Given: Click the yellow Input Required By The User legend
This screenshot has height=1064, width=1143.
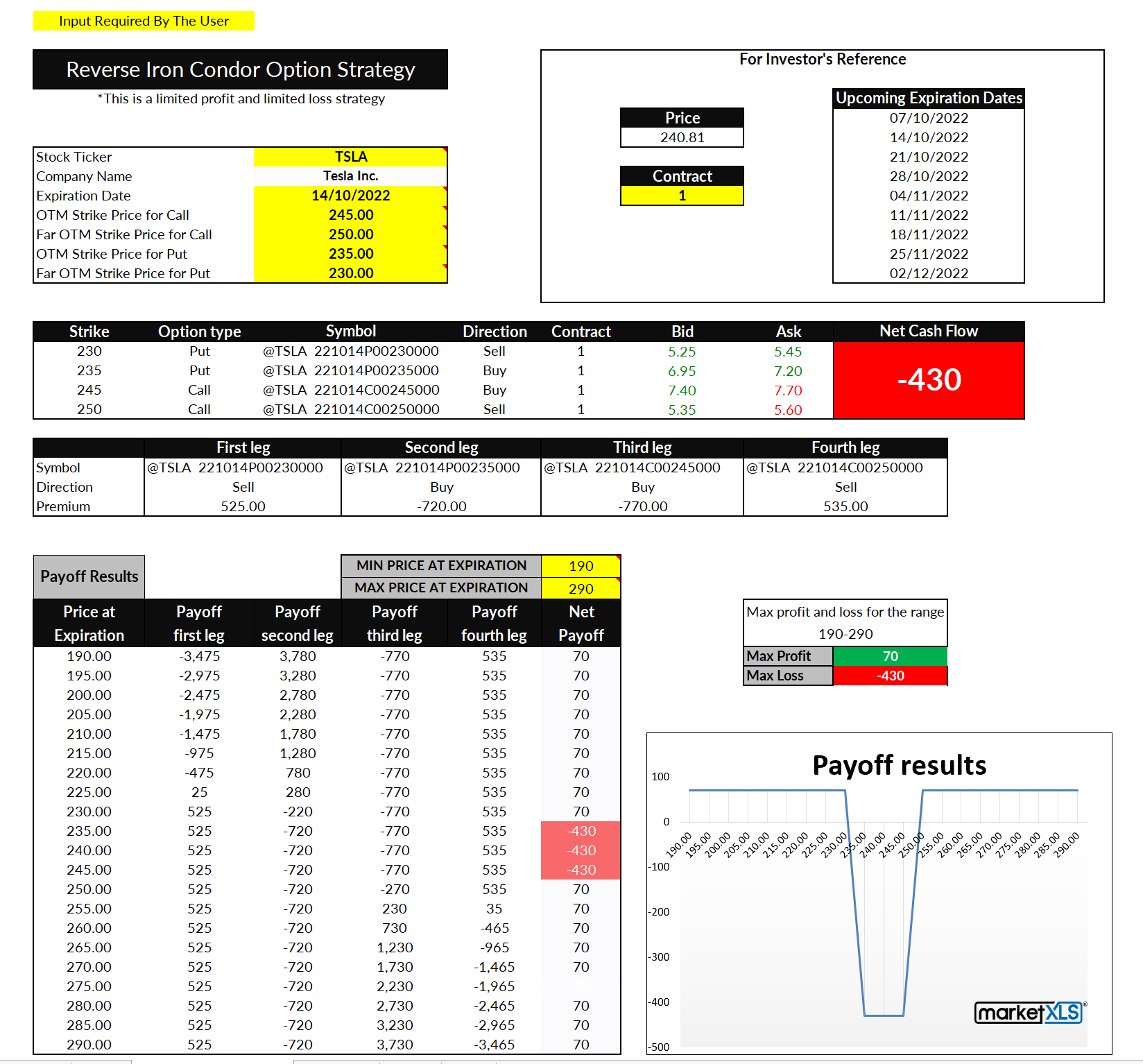Looking at the screenshot, I should tap(144, 21).
